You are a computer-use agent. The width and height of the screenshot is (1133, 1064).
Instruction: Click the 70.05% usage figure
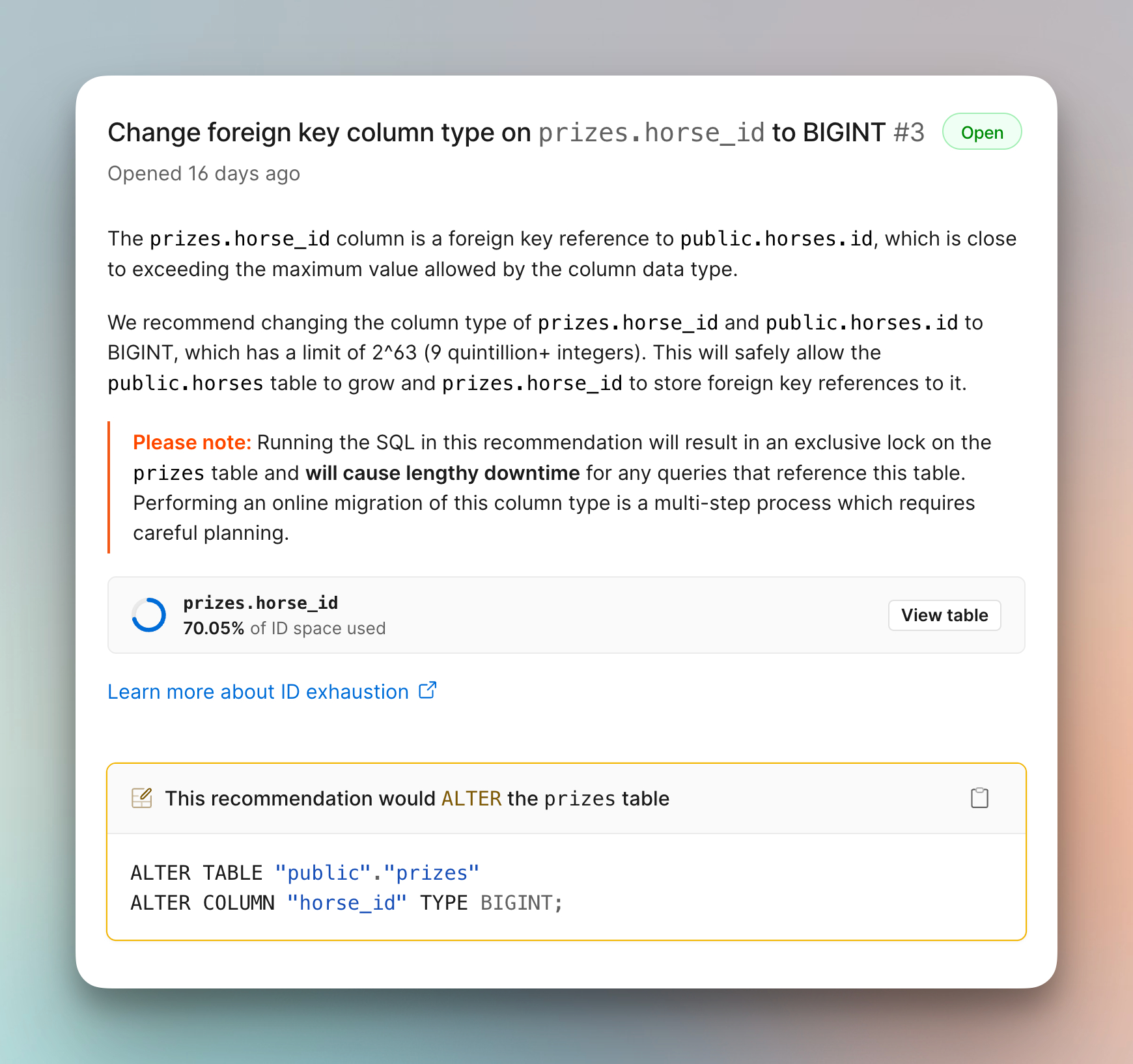(x=214, y=628)
